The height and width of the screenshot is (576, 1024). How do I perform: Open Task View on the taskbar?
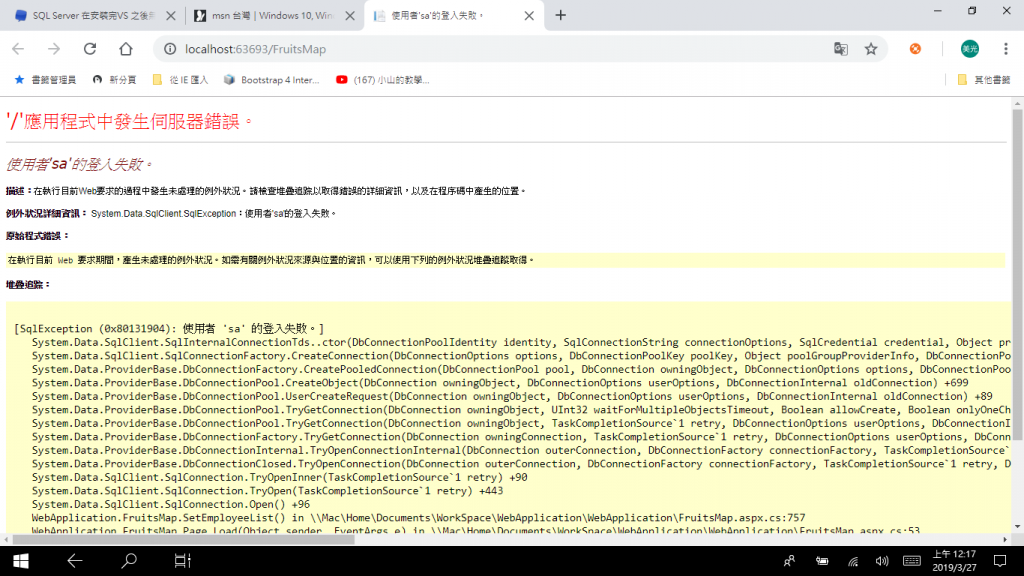coord(182,561)
